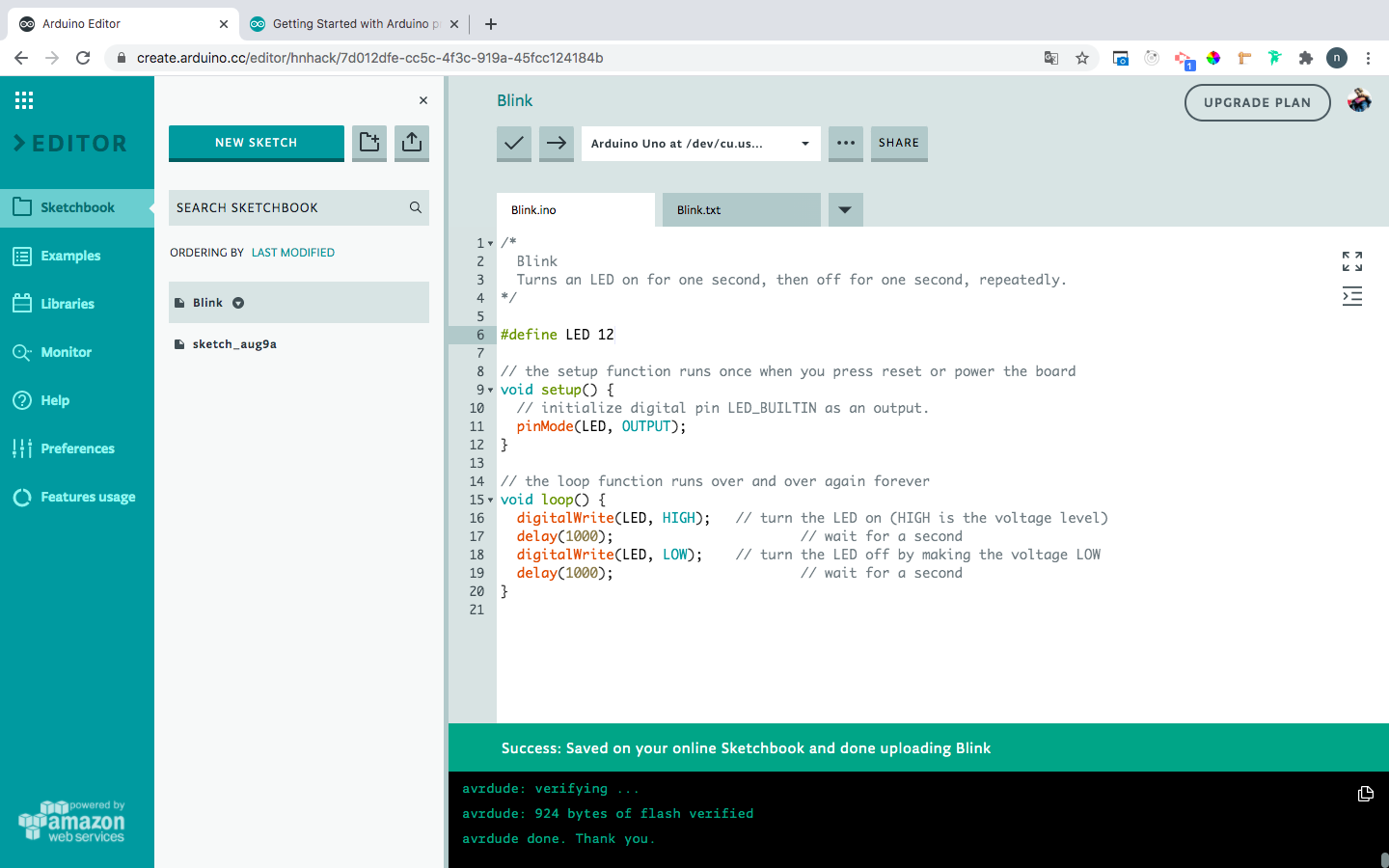Collapse the comment block at line 1
The image size is (1389, 868).
pos(490,243)
